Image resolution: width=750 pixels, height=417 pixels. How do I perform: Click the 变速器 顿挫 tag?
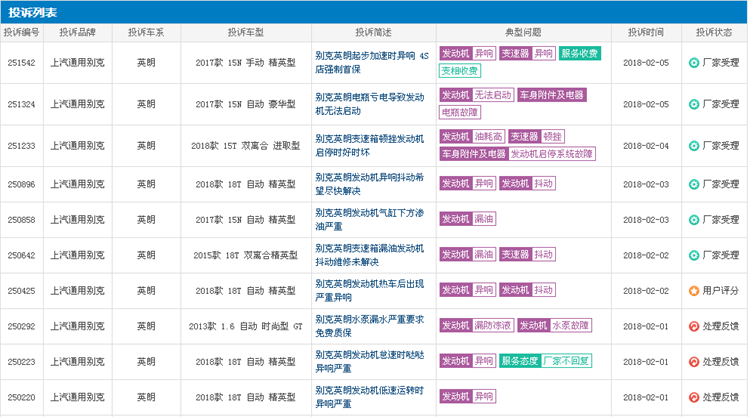[x=536, y=137]
